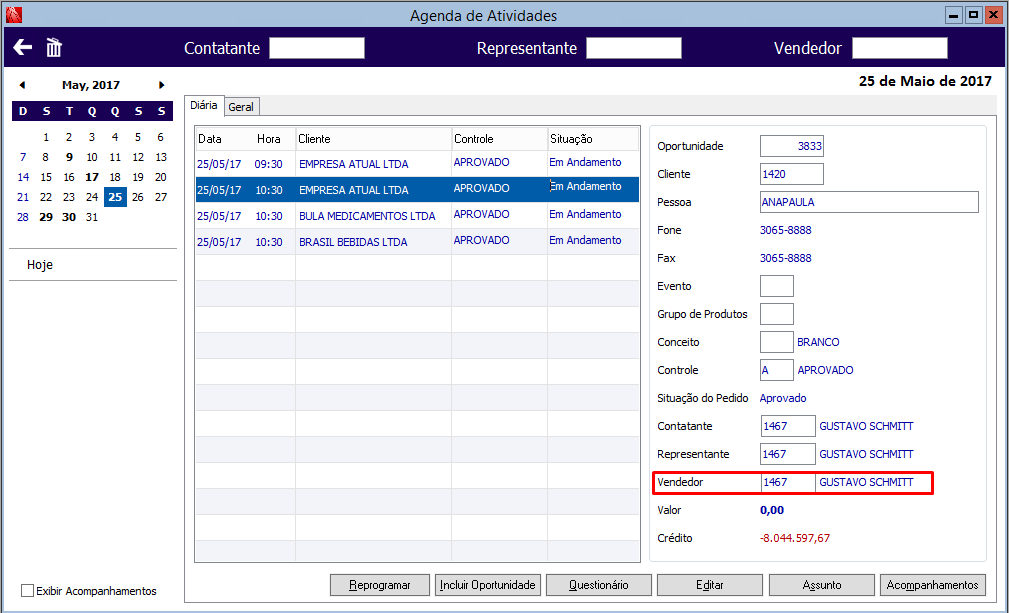
Task: Click the application logo icon in title bar
Action: [x=14, y=14]
